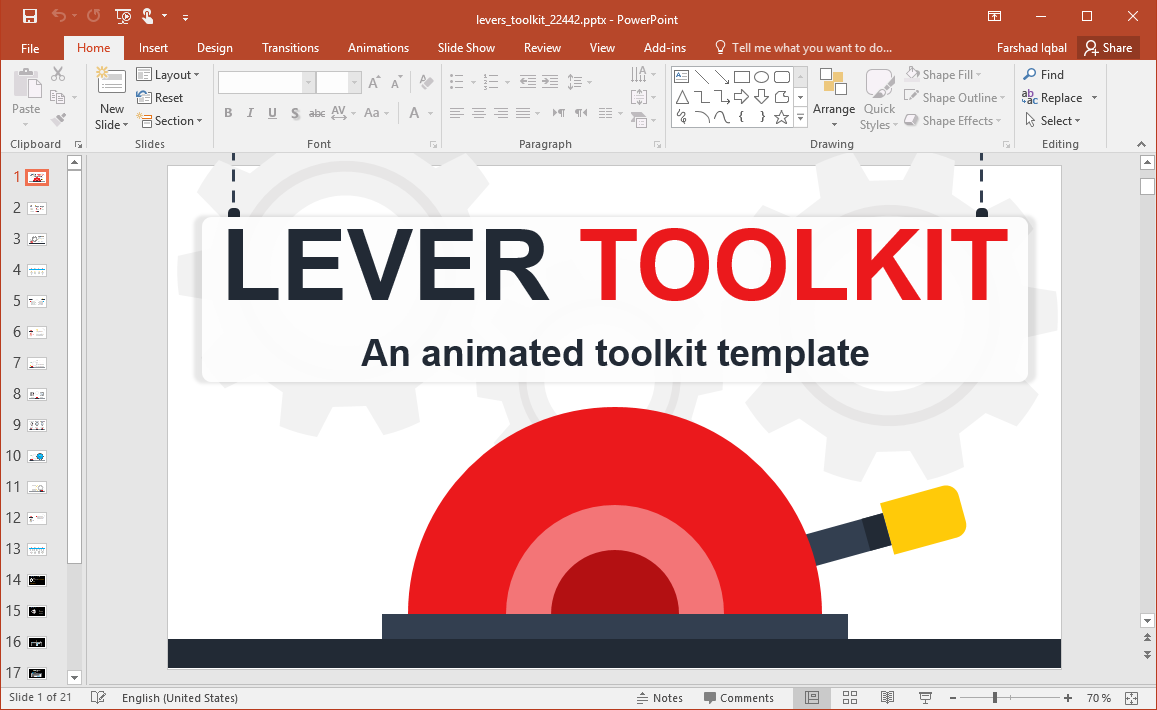Open the Design ribbon tab
Image resolution: width=1157 pixels, height=710 pixels.
[x=214, y=47]
